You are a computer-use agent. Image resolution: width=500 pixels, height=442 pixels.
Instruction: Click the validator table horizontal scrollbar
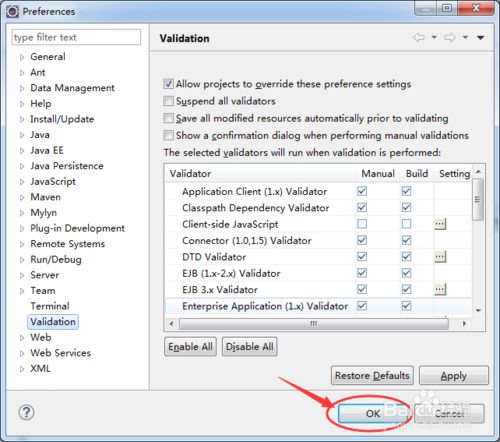(314, 324)
